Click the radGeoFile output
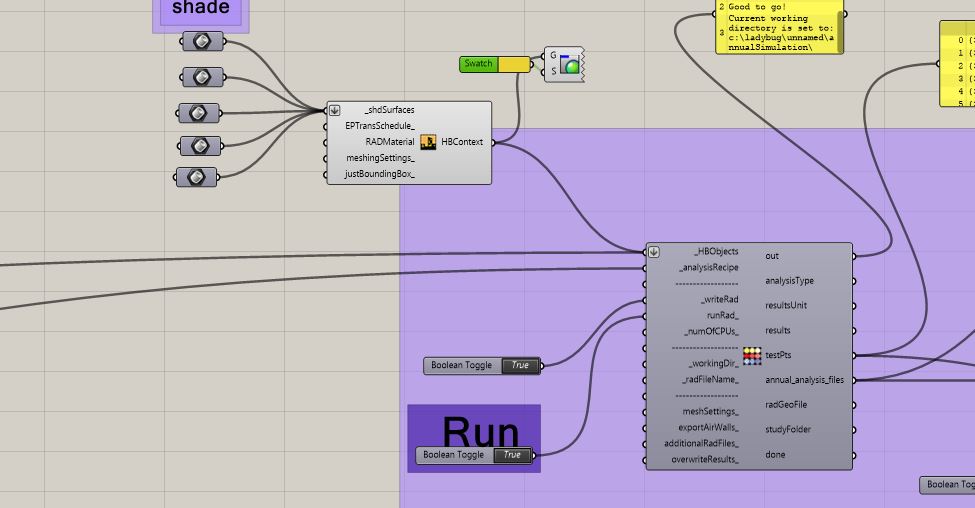 (786, 405)
